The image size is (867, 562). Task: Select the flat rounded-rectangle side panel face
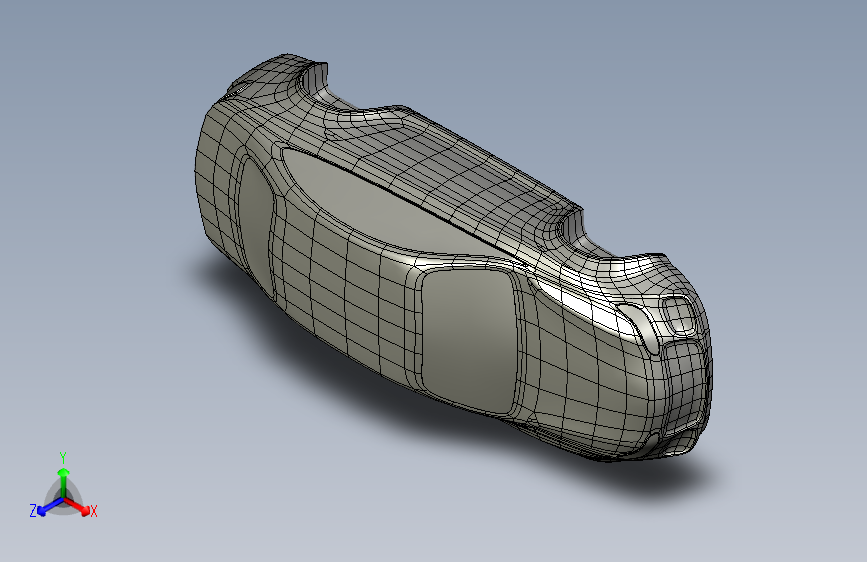(x=470, y=340)
